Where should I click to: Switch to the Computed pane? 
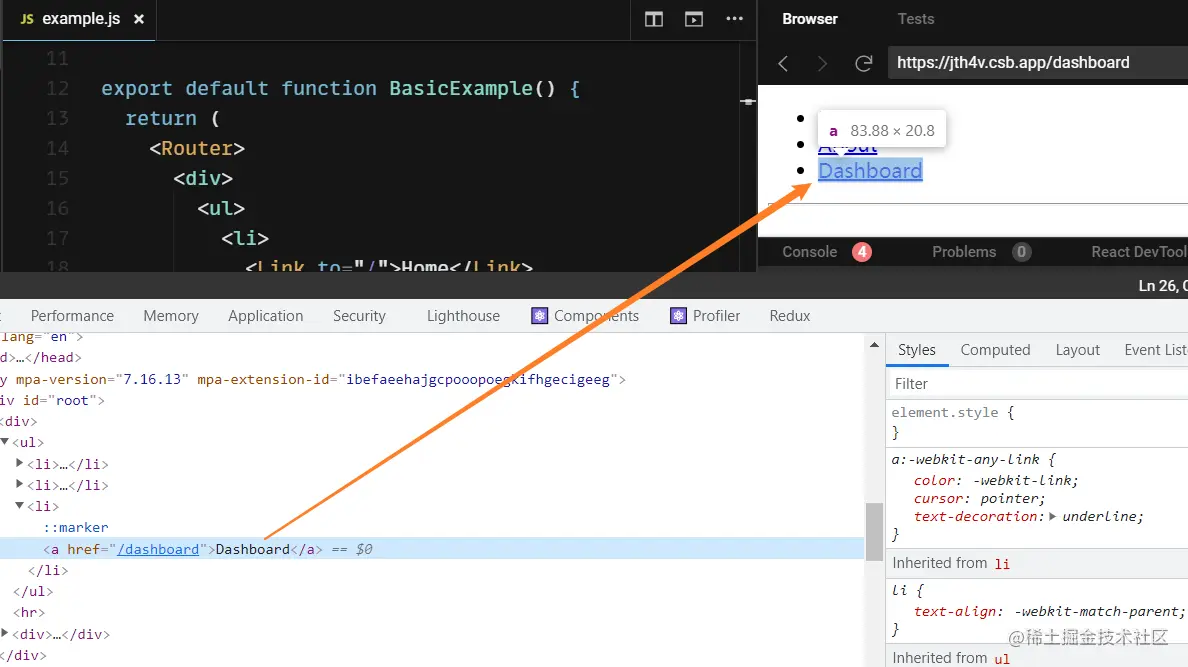[996, 350]
